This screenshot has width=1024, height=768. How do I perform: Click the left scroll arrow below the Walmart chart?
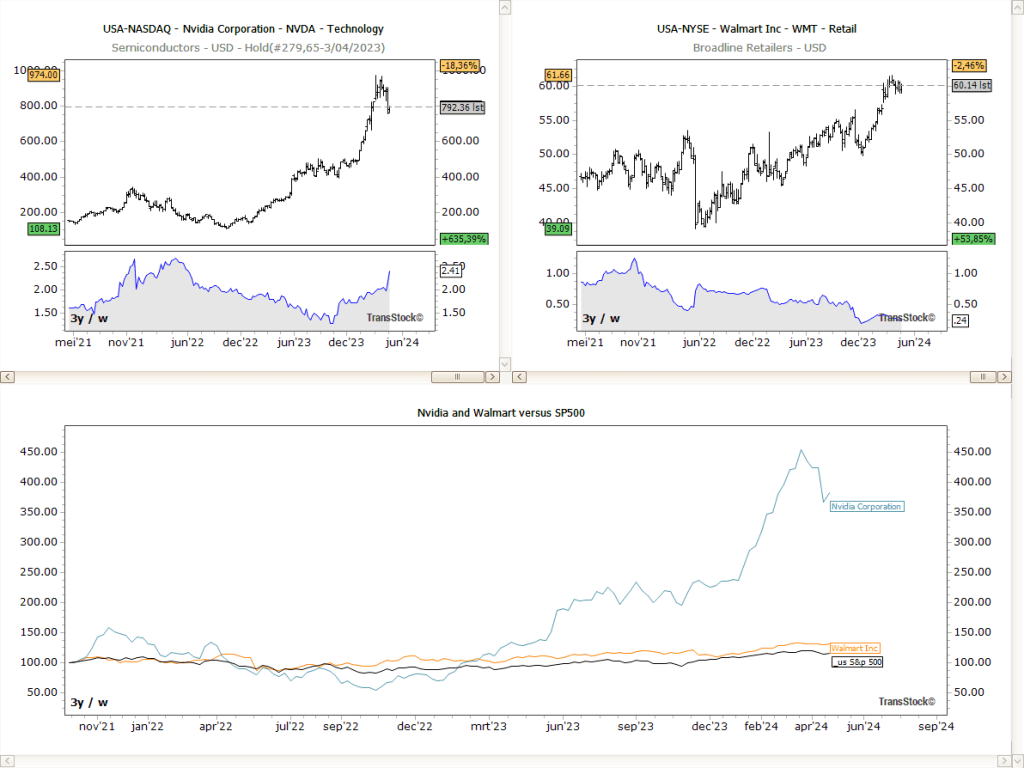coord(519,378)
